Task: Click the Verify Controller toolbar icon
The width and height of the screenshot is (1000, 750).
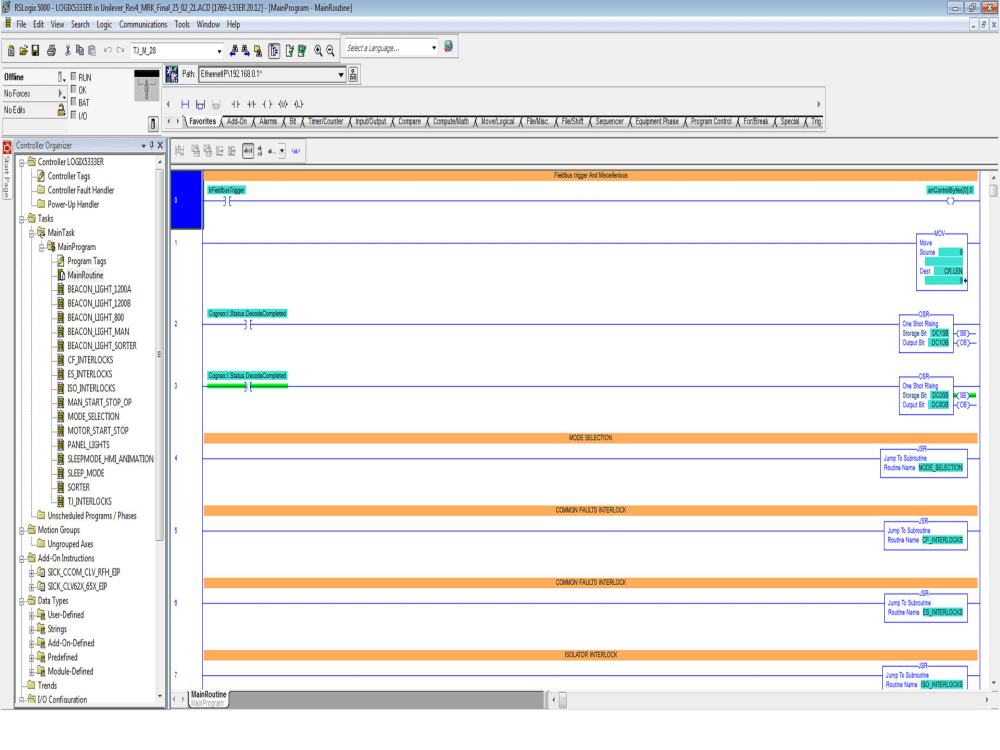Action: tap(301, 51)
